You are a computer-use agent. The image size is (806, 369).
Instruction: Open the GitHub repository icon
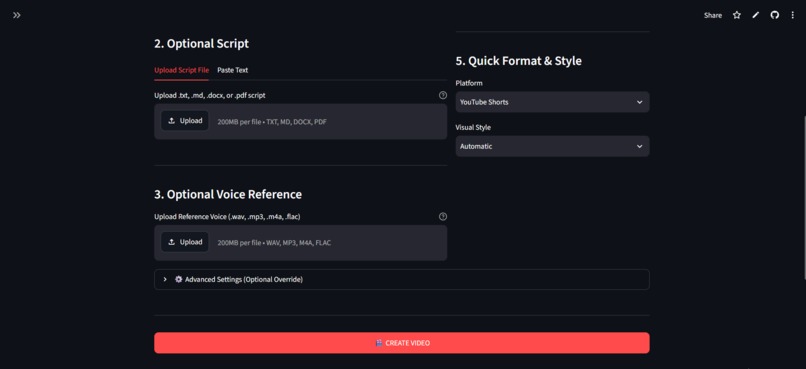point(774,15)
